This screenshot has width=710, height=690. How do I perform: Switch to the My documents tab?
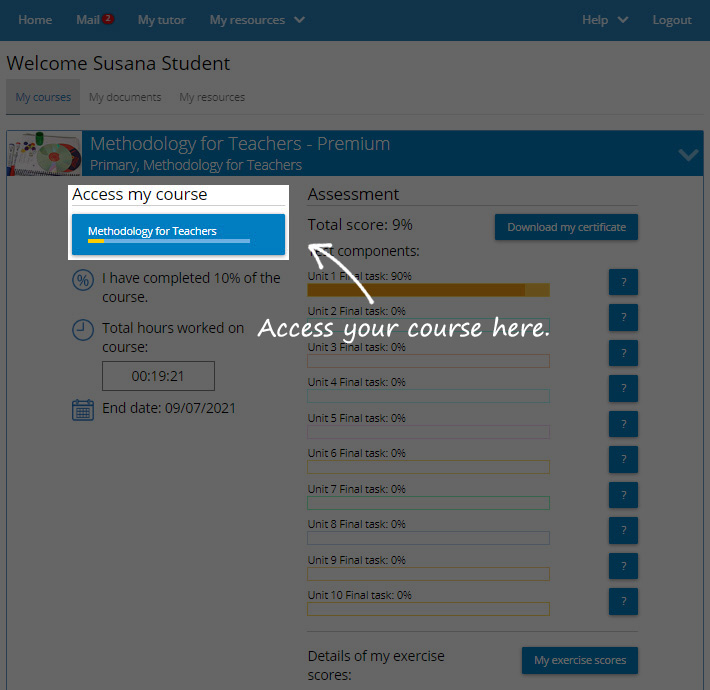125,97
